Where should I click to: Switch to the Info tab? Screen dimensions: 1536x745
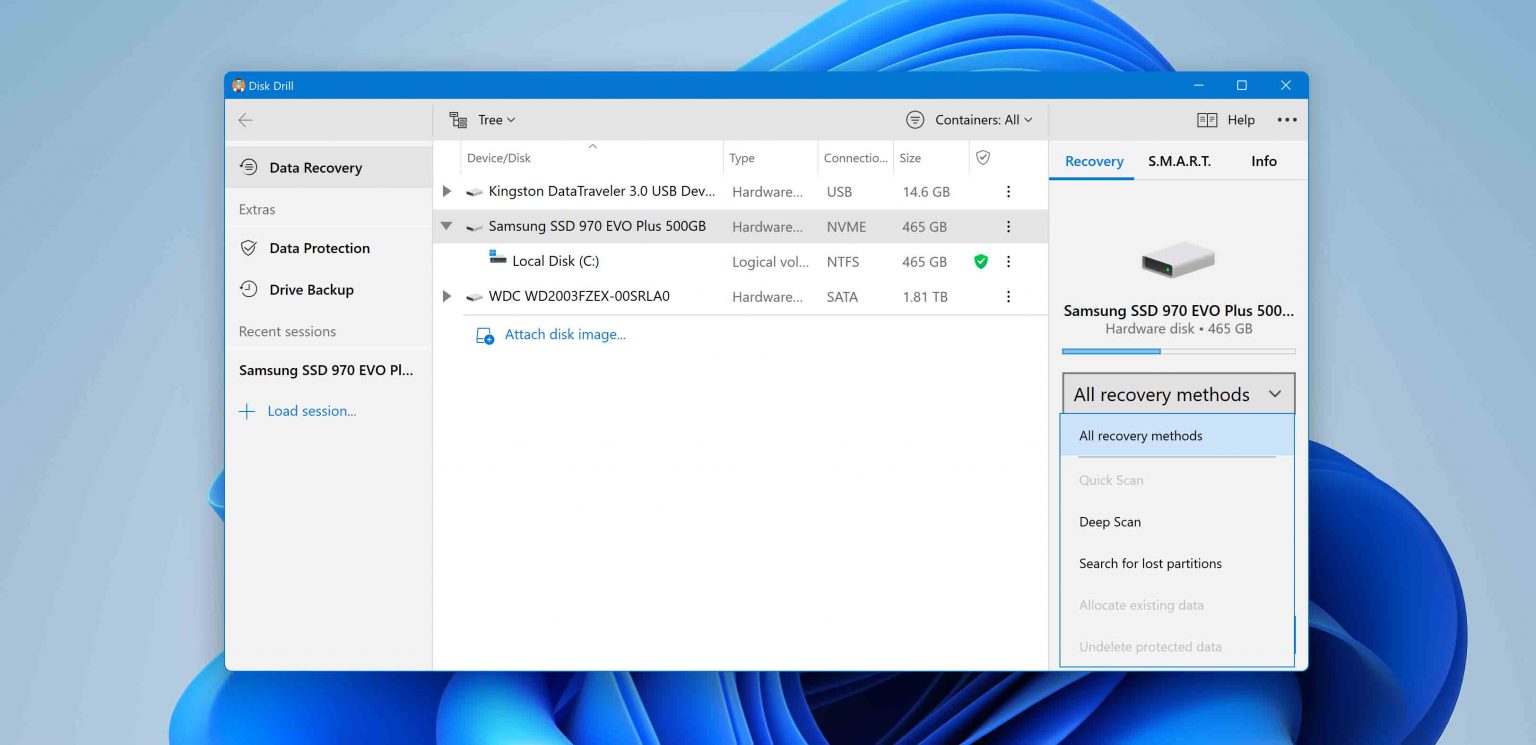(x=1263, y=161)
